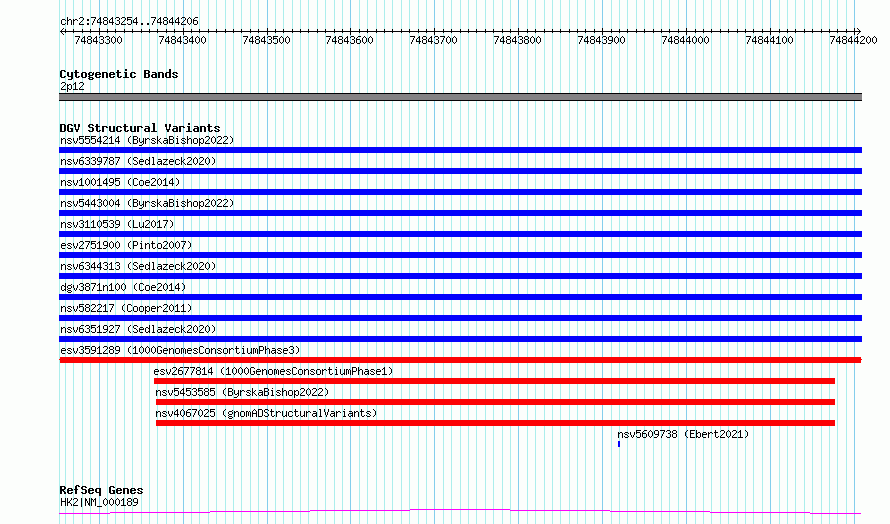Open the nsv5453585 (ByrskaBishop2022) variant
The height and width of the screenshot is (524, 890).
[x=242, y=392]
